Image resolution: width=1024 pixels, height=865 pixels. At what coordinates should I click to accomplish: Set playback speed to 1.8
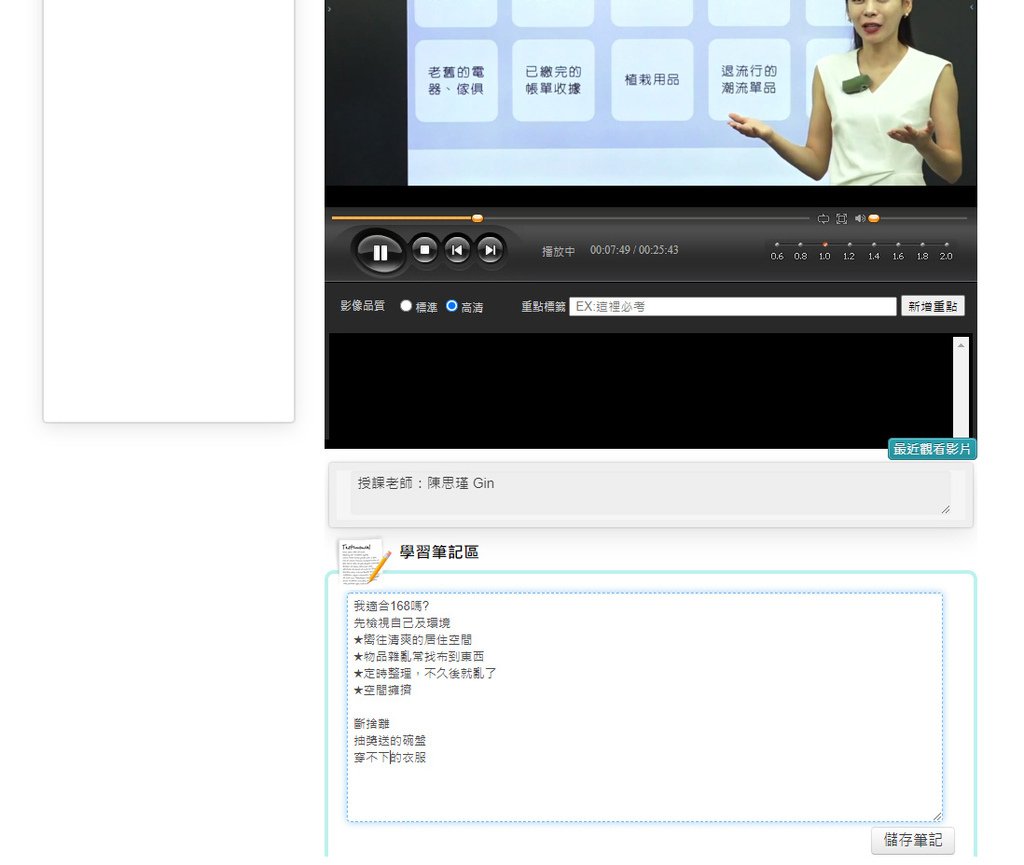922,251
